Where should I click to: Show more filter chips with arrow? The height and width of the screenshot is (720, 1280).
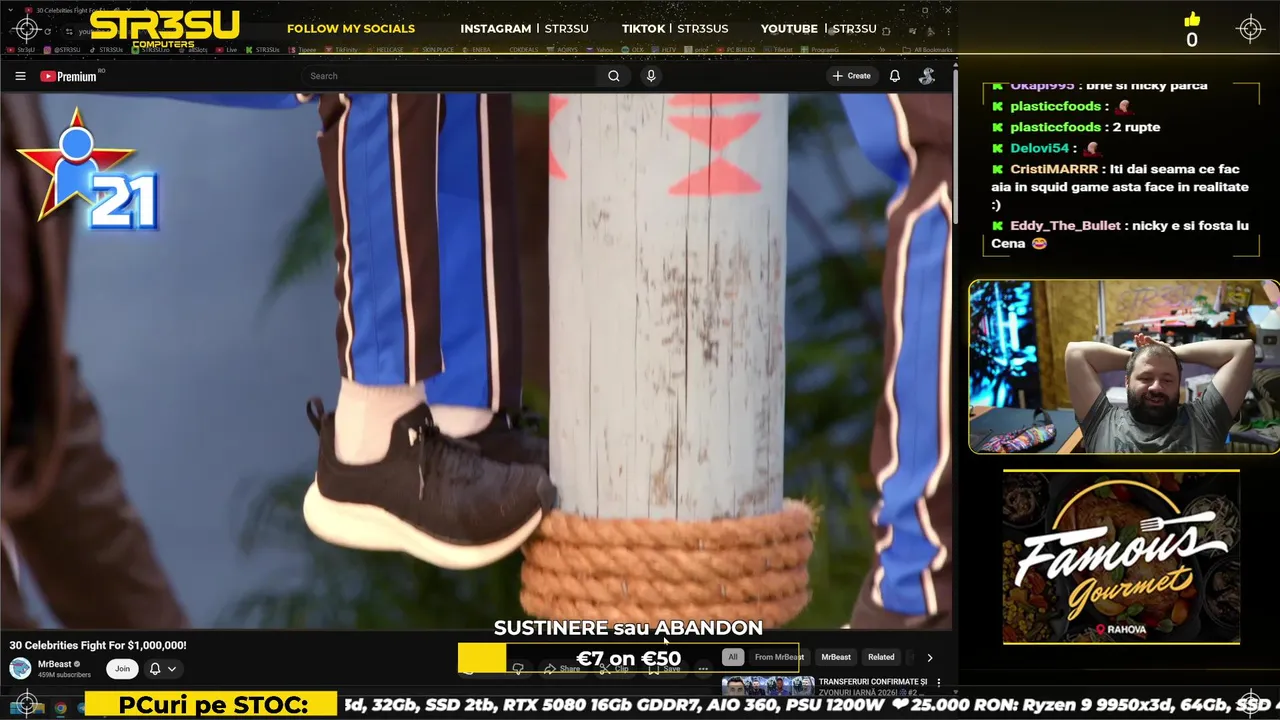coord(930,657)
